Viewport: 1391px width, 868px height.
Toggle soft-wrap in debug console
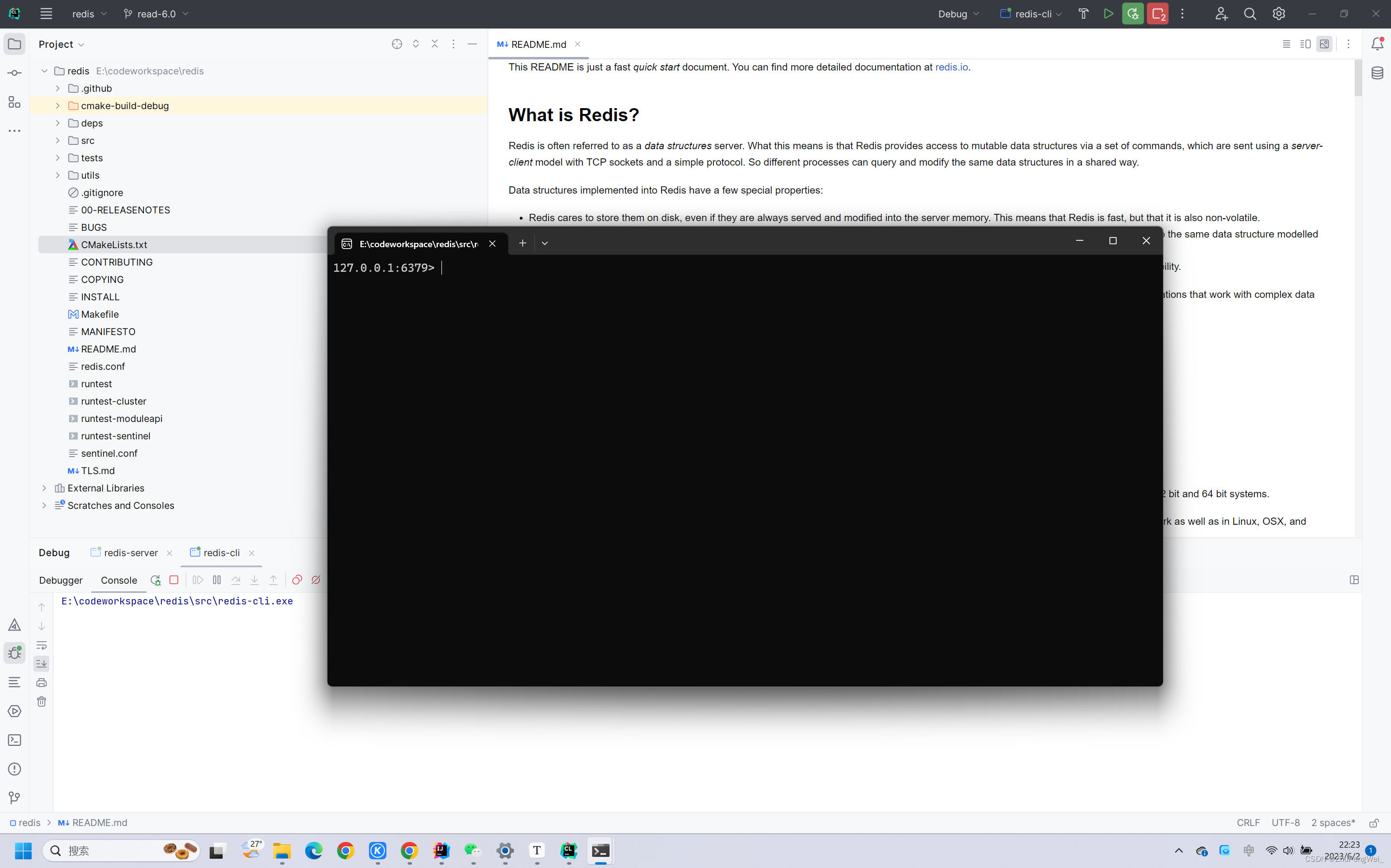tap(42, 644)
